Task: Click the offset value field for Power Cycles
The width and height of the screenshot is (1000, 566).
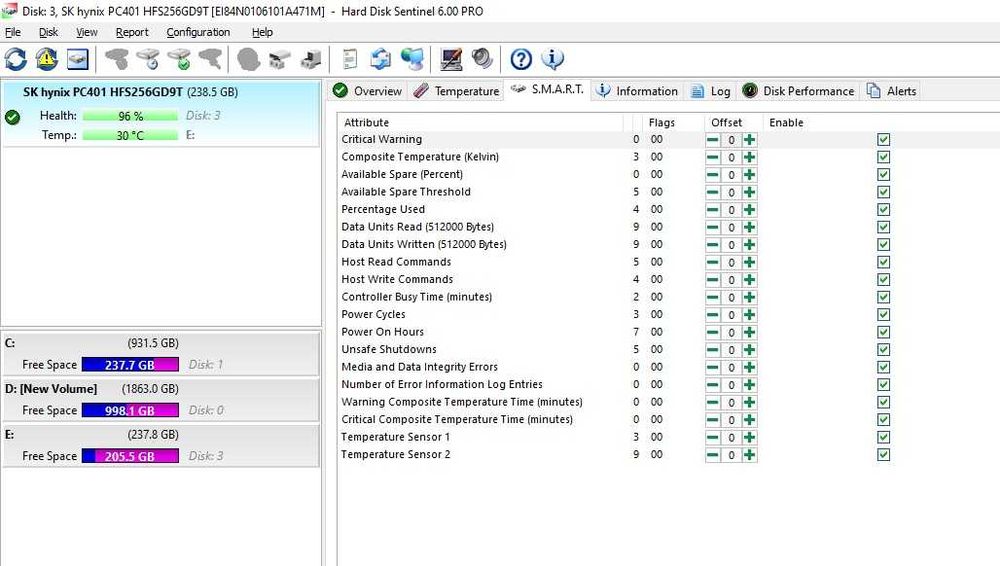Action: pyautogui.click(x=732, y=315)
